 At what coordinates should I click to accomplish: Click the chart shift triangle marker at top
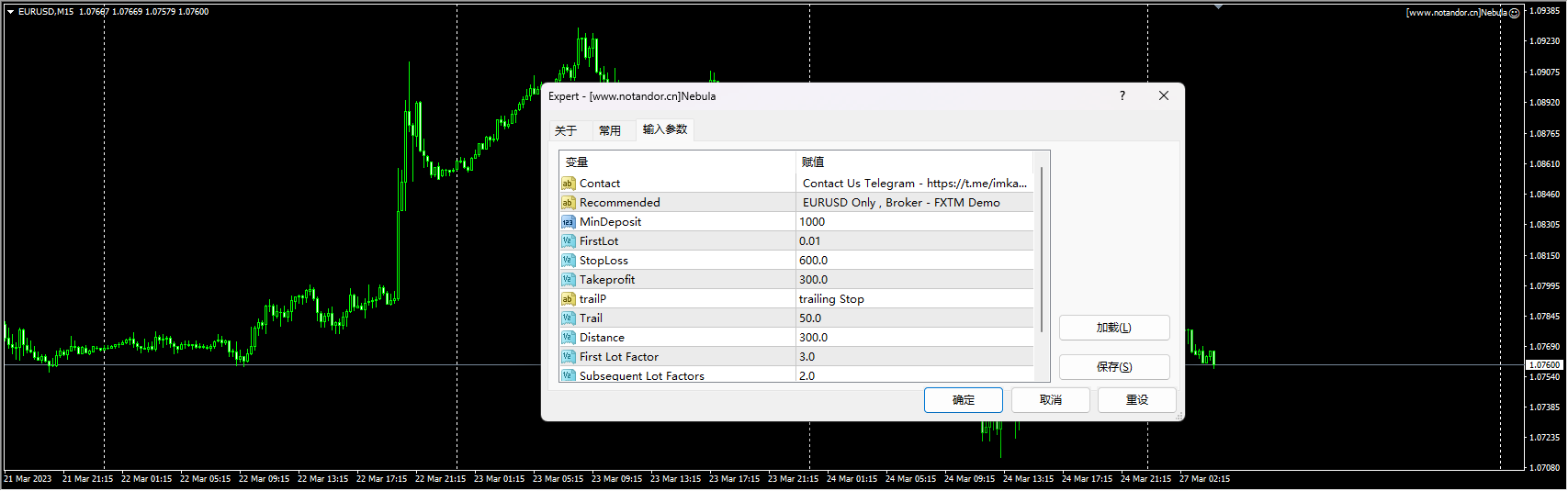1218,7
